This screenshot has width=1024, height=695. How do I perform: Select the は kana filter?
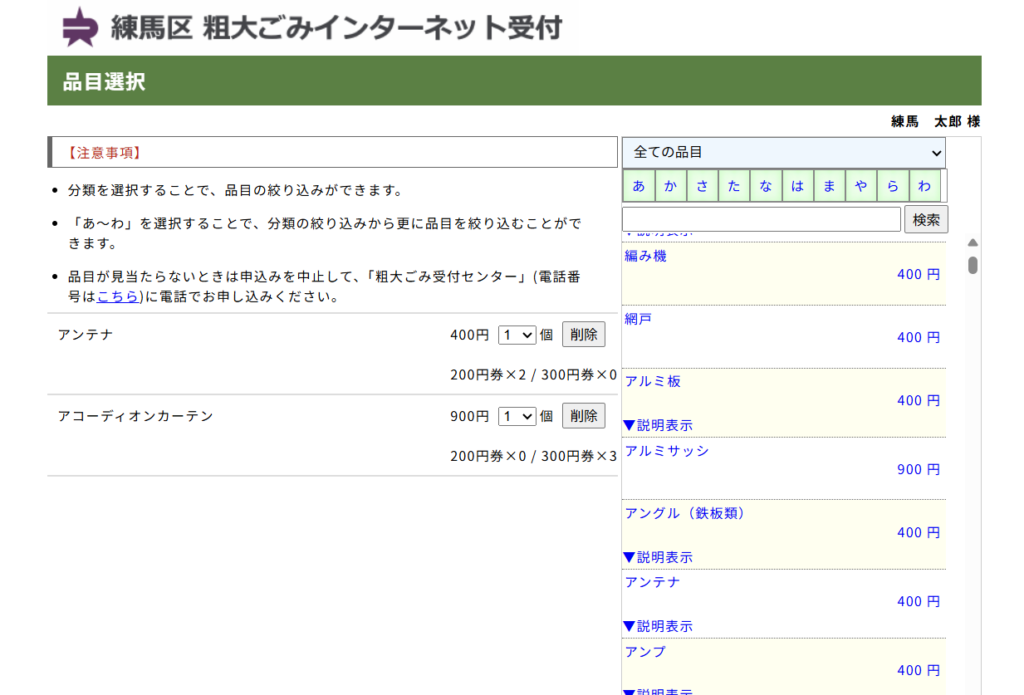(x=797, y=186)
